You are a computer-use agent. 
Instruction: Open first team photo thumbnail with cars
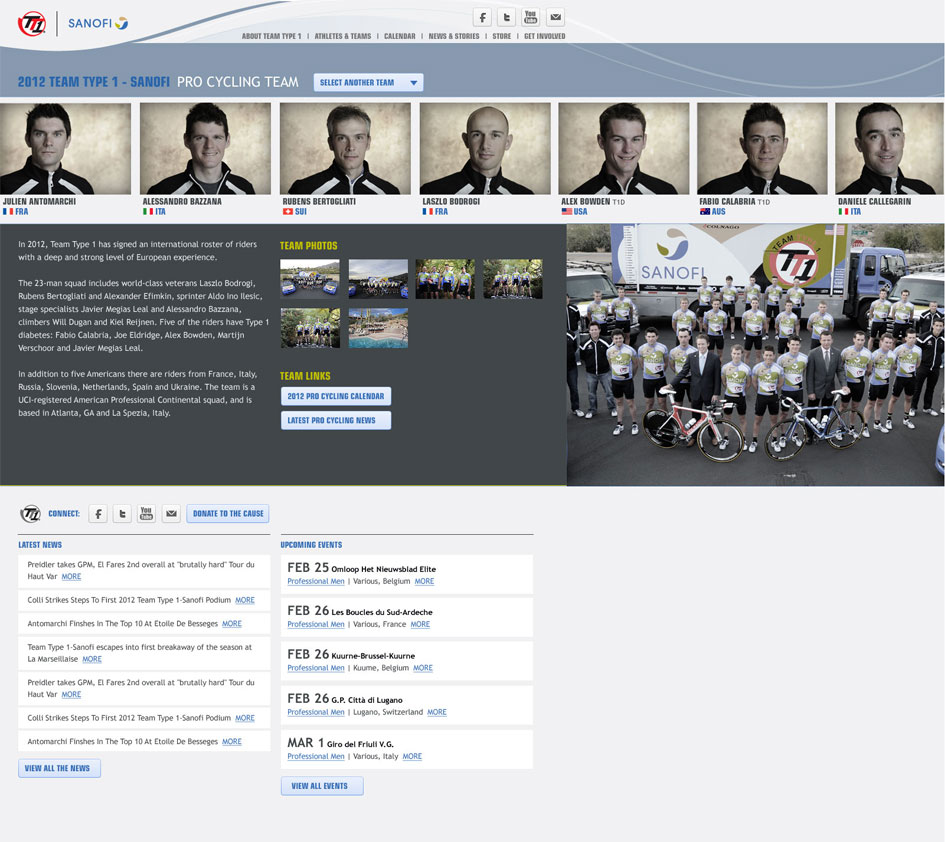[x=310, y=279]
